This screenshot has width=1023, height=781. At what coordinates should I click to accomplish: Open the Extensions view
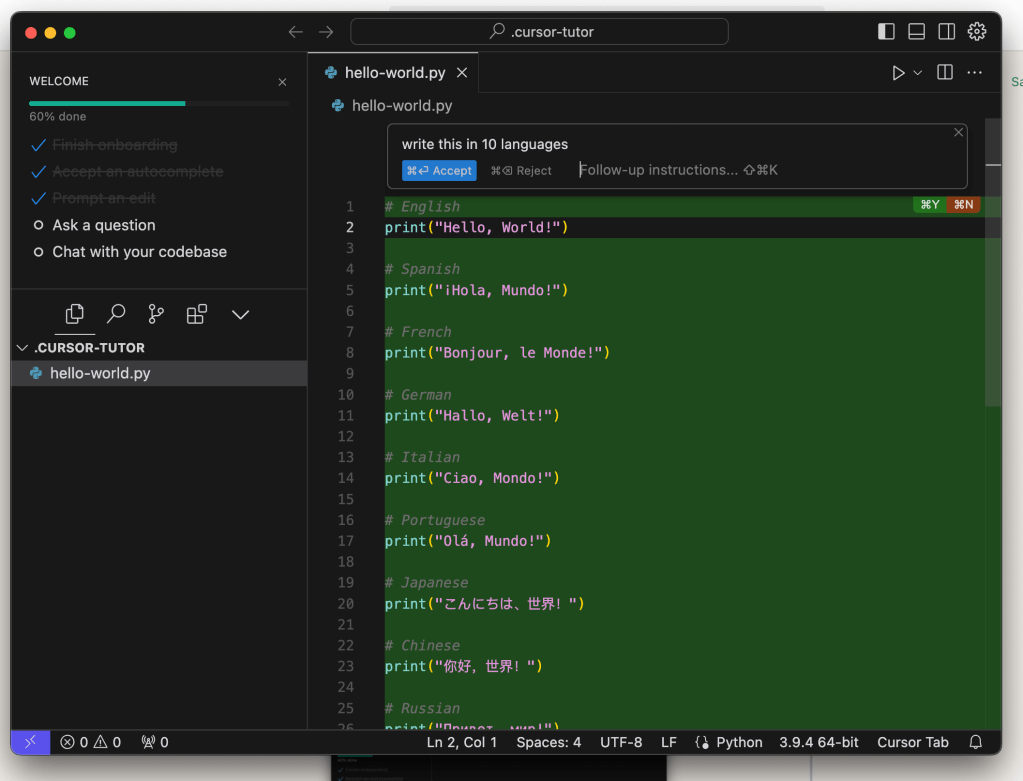coord(196,314)
